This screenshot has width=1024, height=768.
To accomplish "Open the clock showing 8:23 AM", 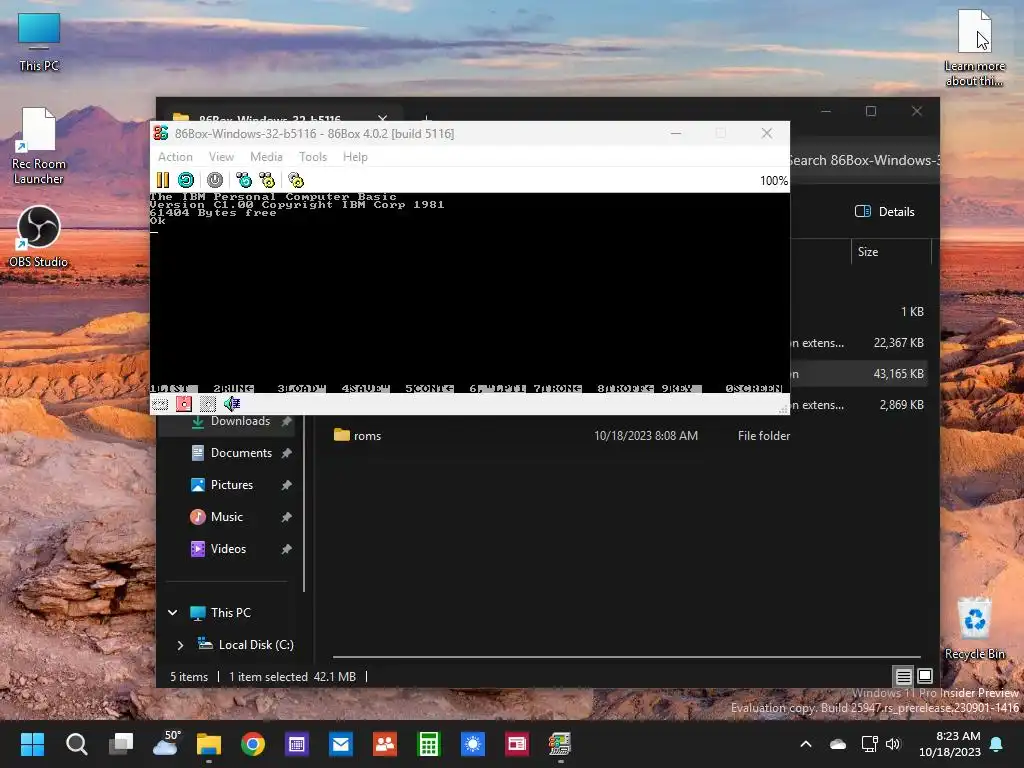I will coord(950,744).
